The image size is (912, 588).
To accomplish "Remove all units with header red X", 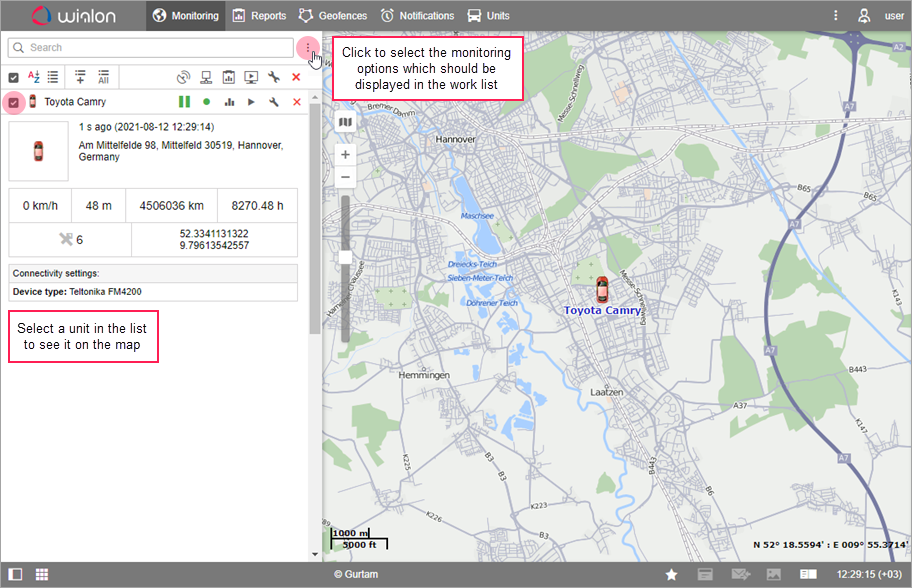I will 296,77.
